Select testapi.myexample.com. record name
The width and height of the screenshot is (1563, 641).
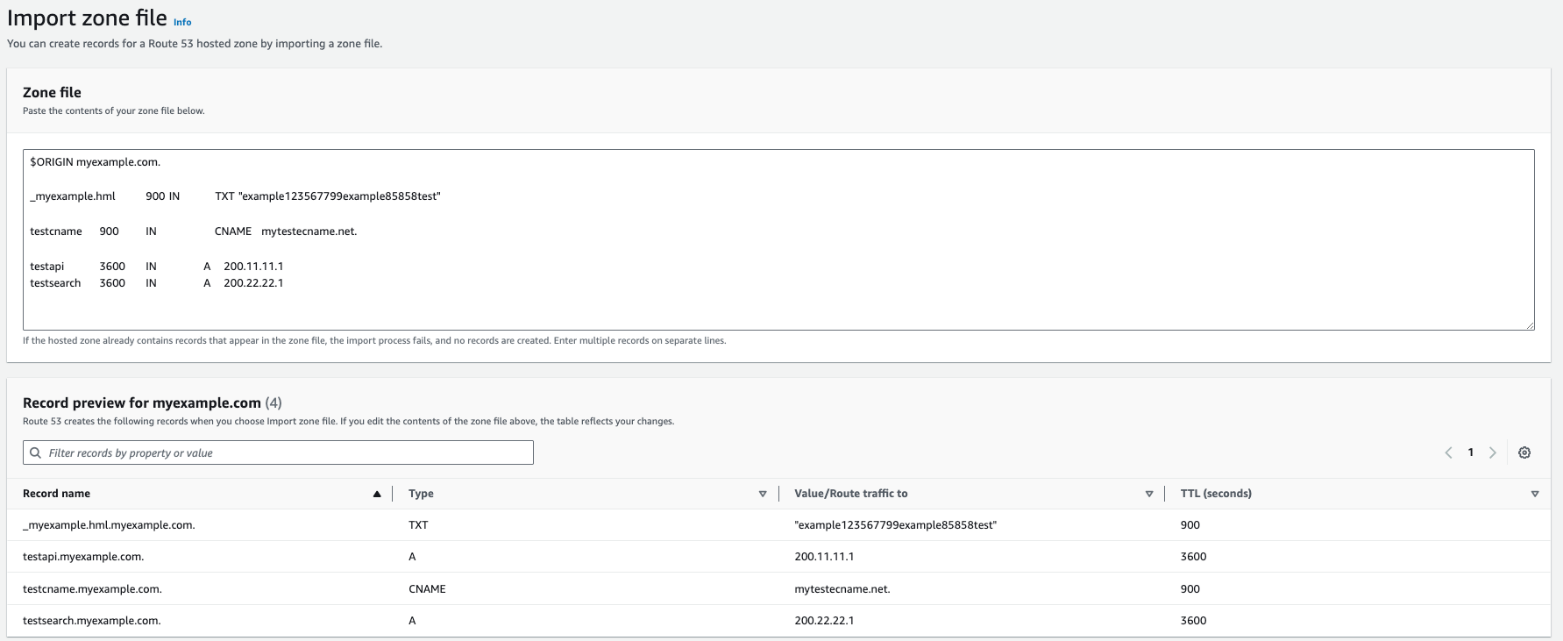point(84,557)
